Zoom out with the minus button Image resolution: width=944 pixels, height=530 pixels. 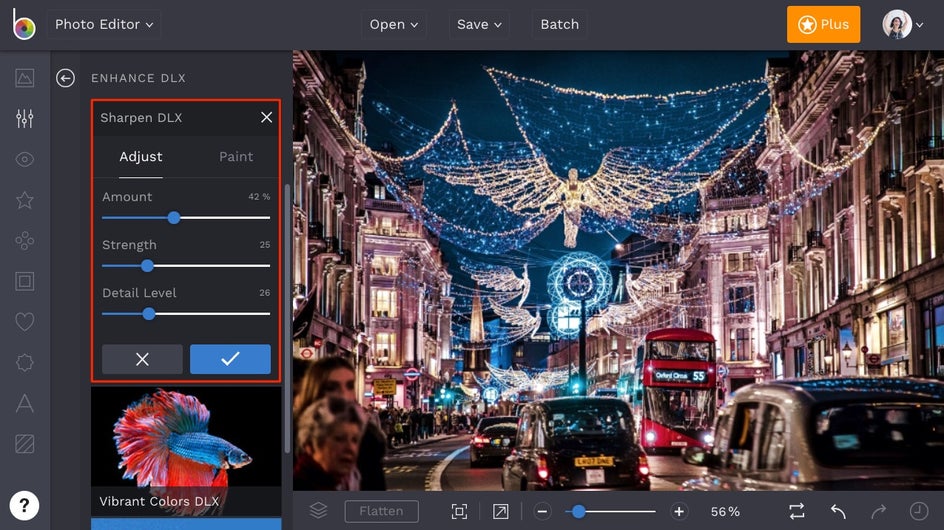click(x=542, y=511)
